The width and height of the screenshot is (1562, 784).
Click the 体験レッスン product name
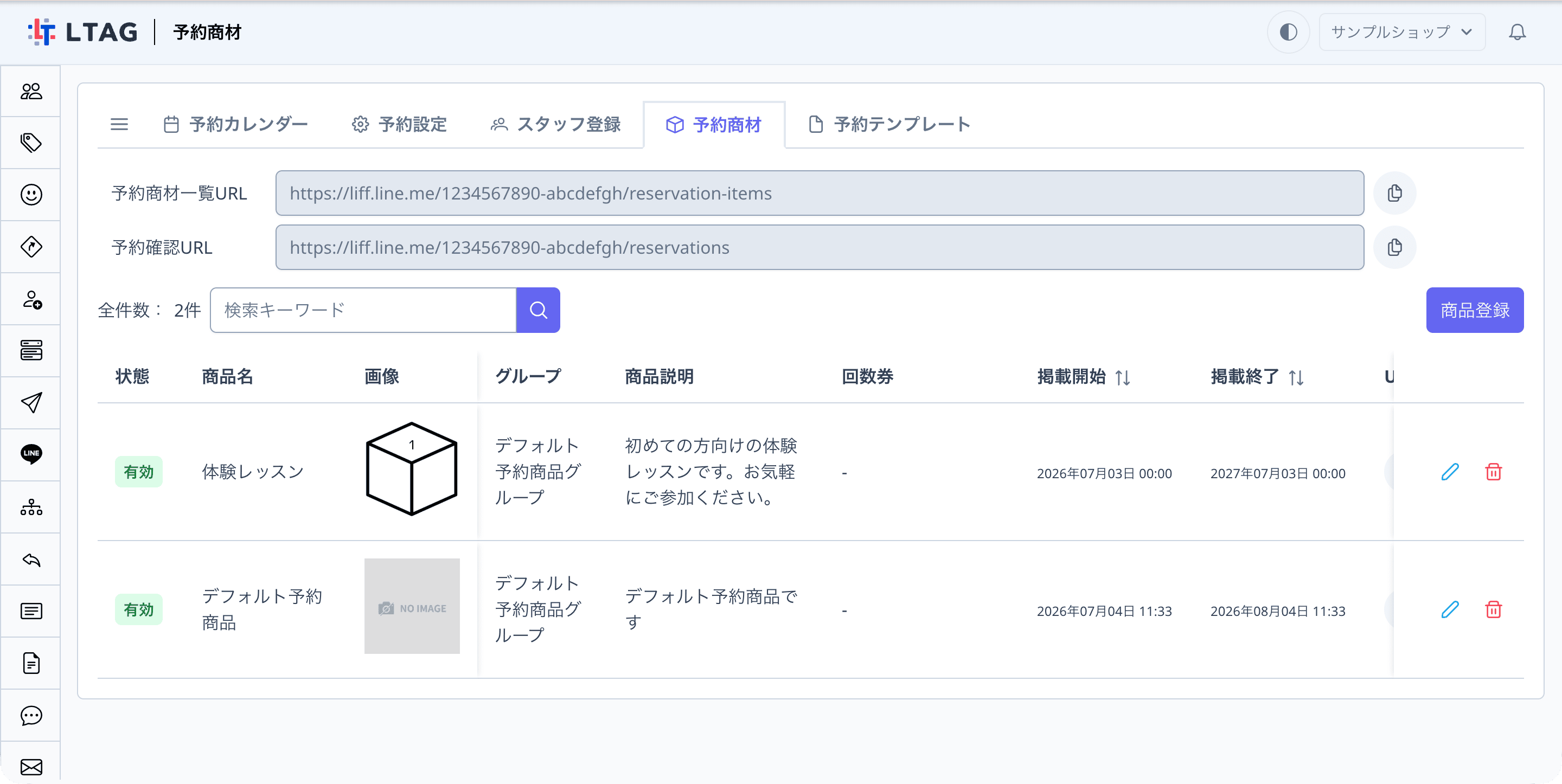pyautogui.click(x=253, y=472)
